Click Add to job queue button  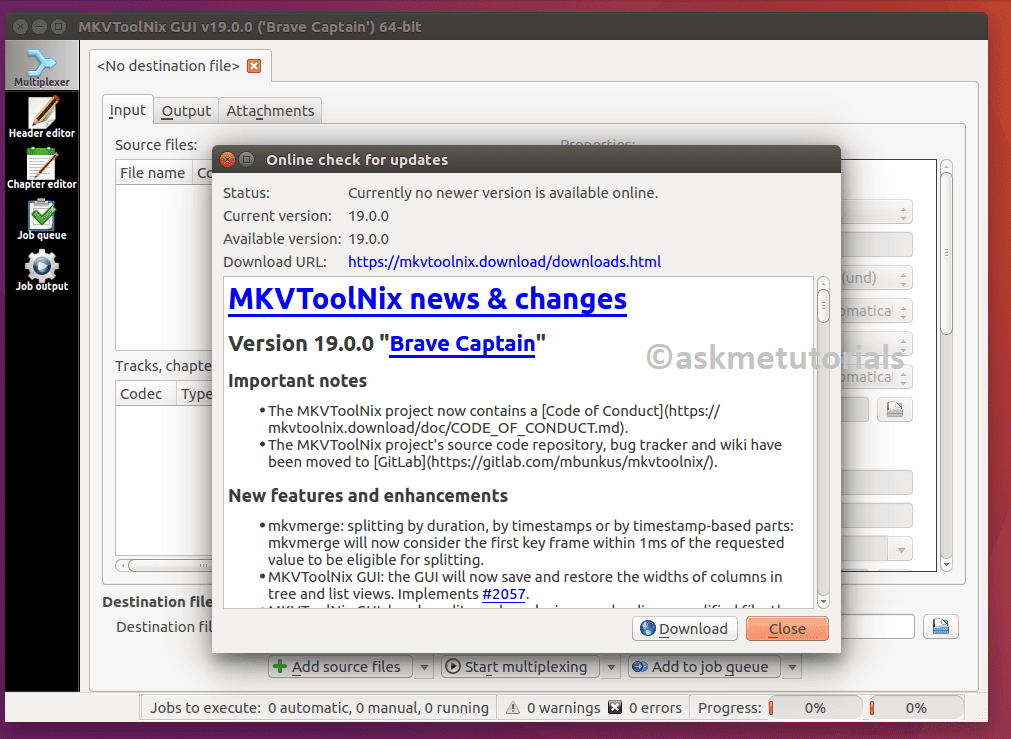(x=704, y=667)
